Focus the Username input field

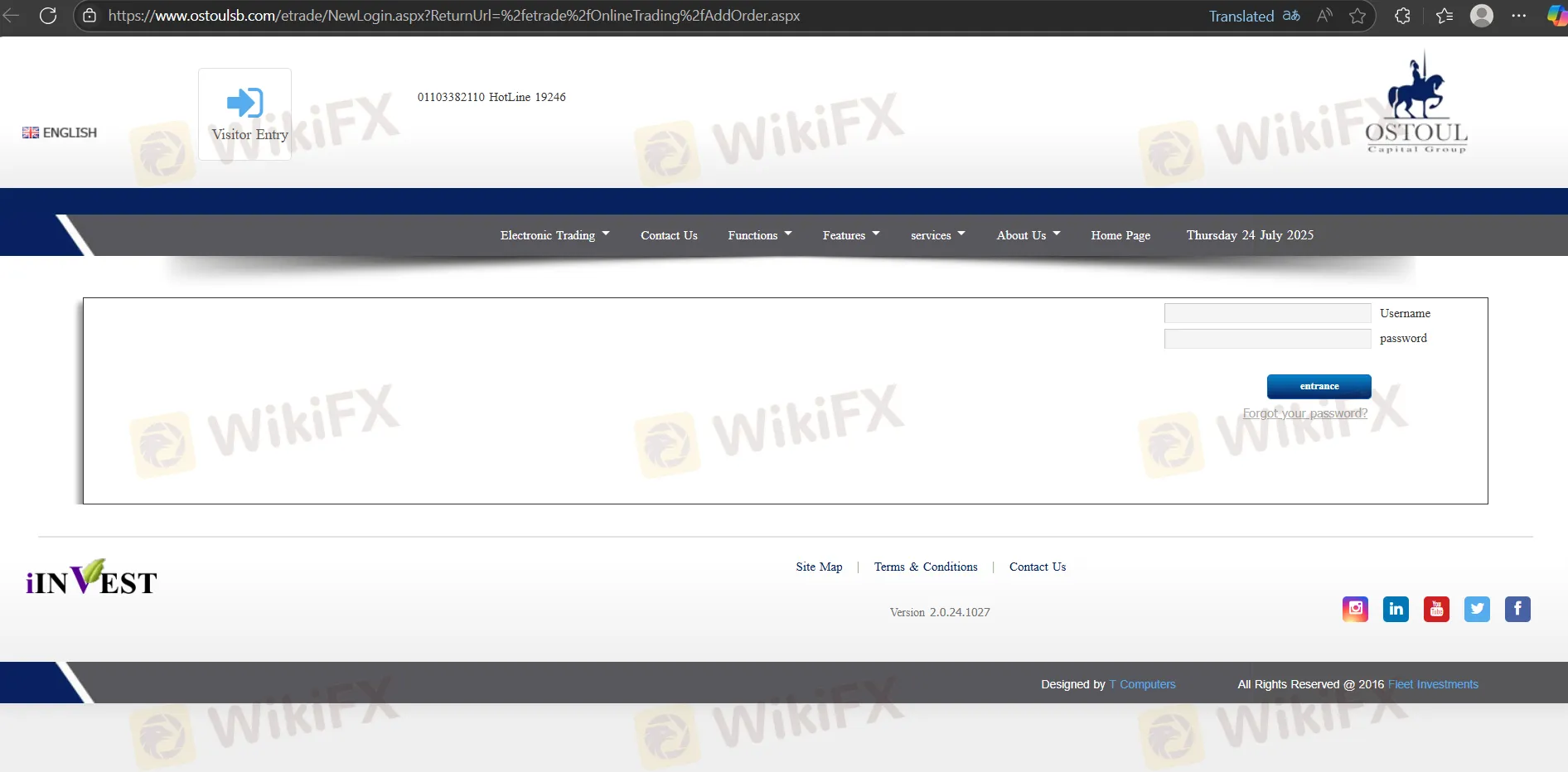pyautogui.click(x=1267, y=313)
